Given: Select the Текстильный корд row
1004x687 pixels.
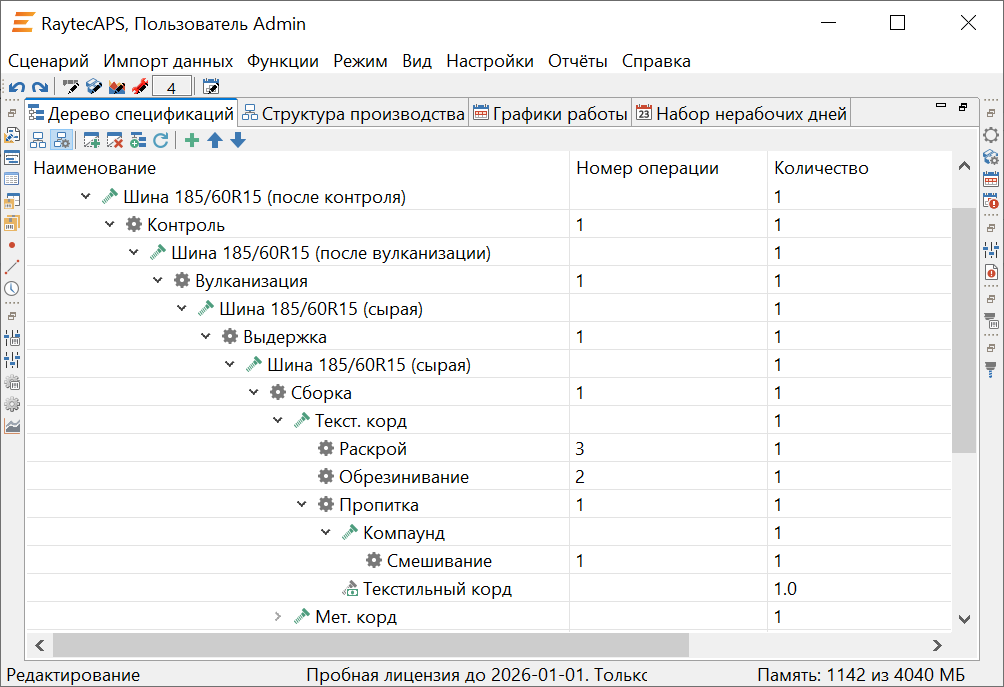Looking at the screenshot, I should click(x=489, y=589).
